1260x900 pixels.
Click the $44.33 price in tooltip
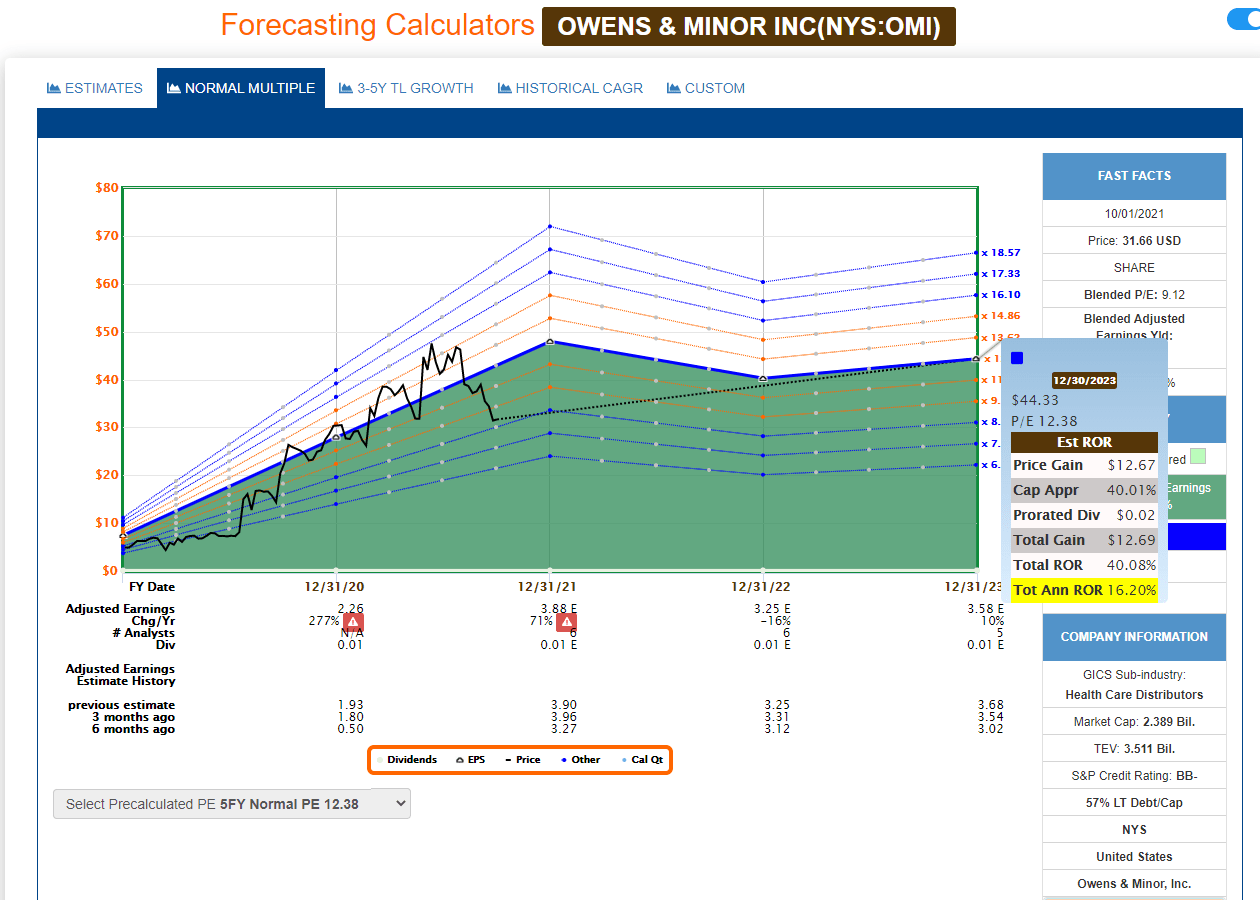click(x=1035, y=400)
